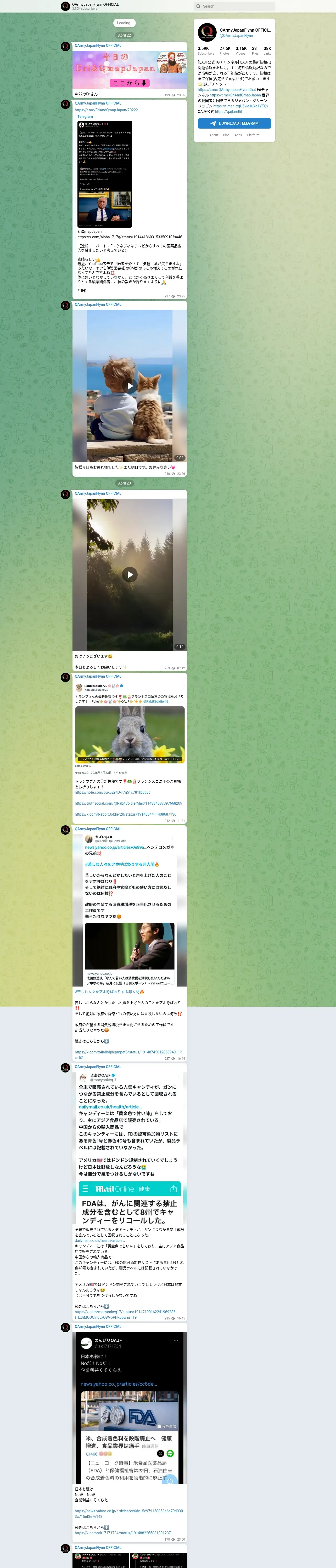
Task: Open the candy recall tweet screenshot
Action: pos(129,1148)
